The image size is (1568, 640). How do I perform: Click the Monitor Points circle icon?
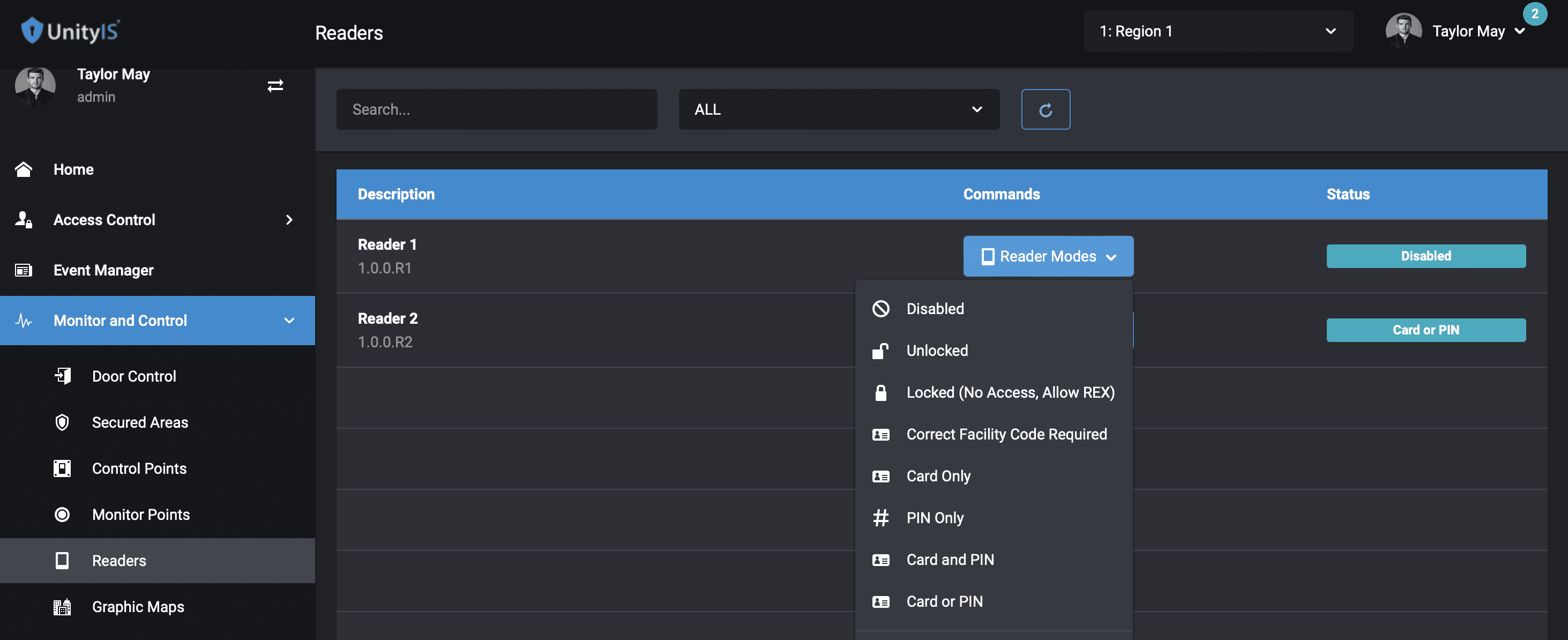[62, 515]
